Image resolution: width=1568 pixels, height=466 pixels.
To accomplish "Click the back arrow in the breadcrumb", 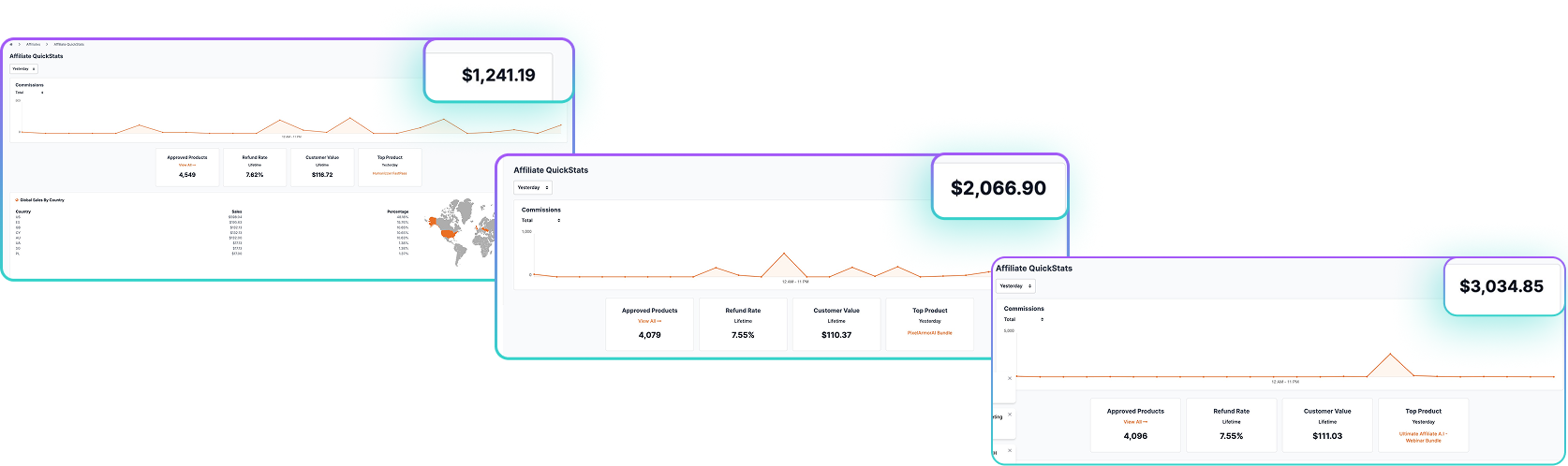I will [x=10, y=44].
